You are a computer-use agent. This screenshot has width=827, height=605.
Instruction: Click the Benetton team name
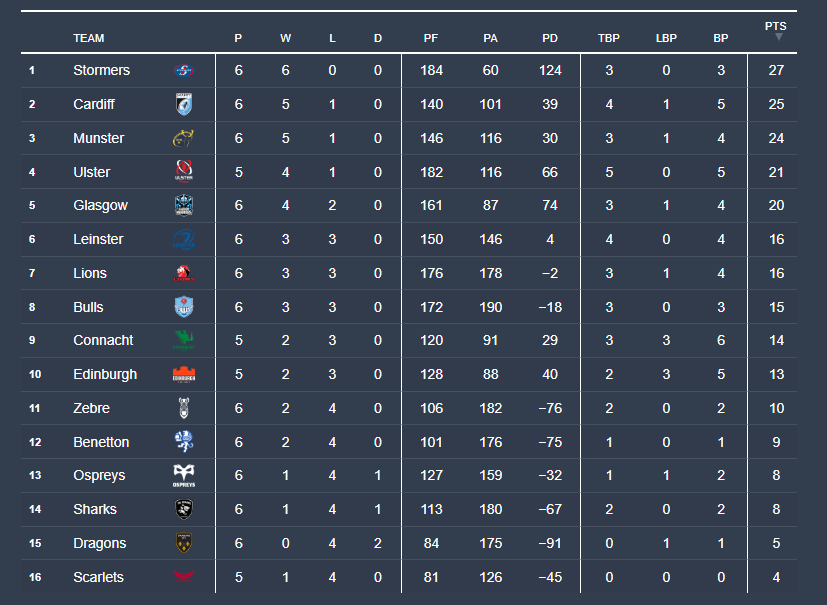[101, 442]
